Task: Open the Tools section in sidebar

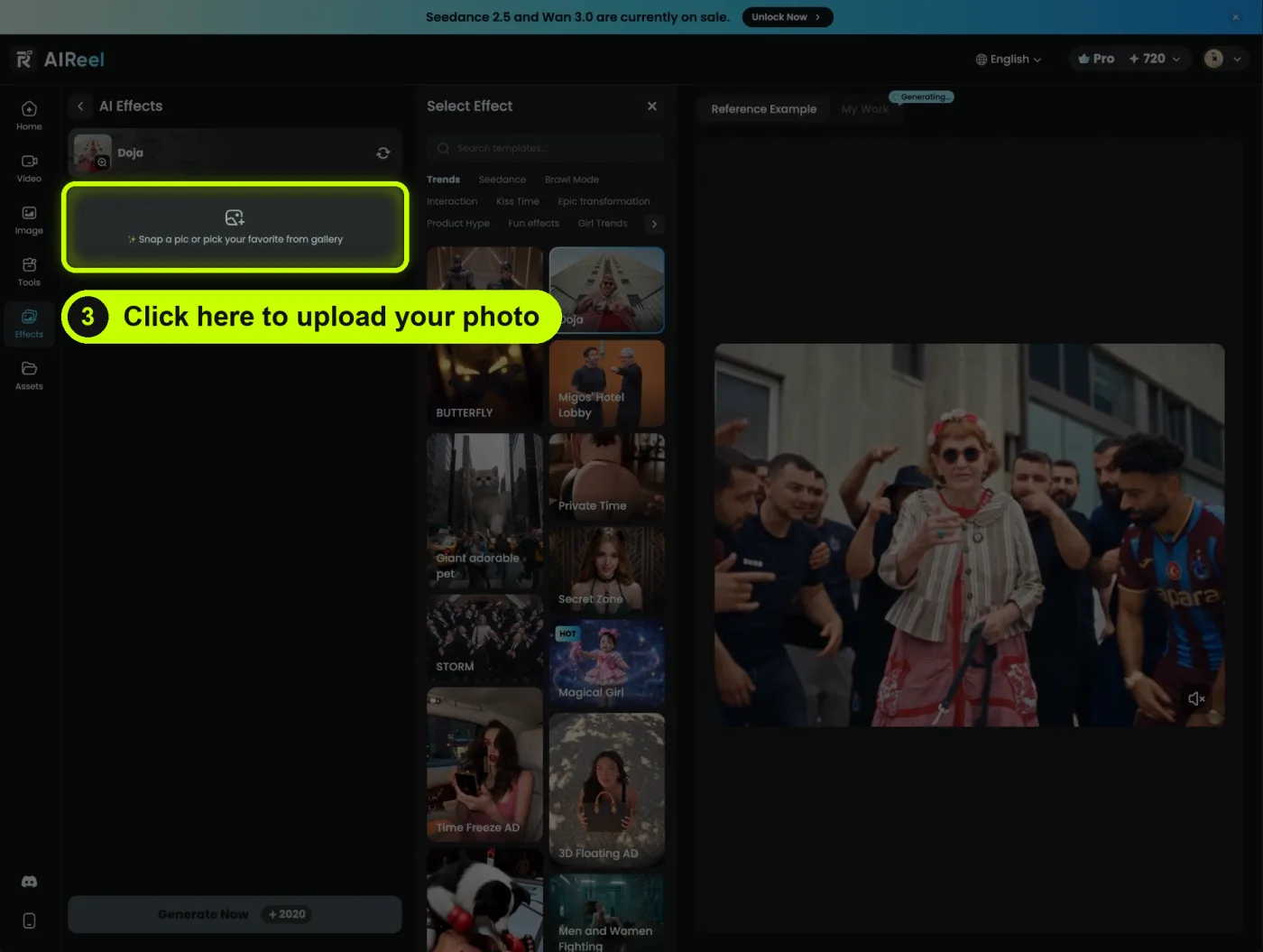Action: (x=29, y=272)
